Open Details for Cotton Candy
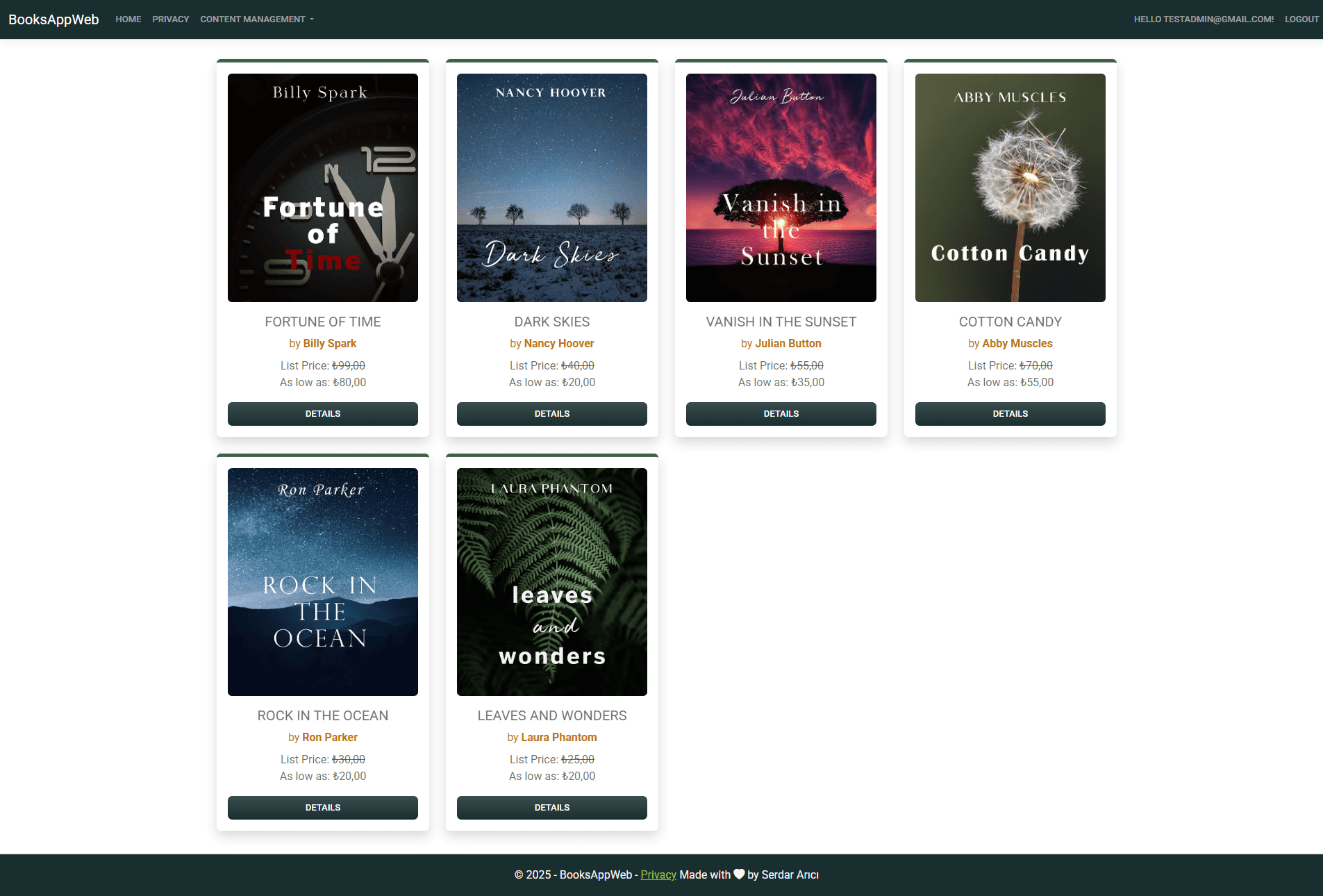The width and height of the screenshot is (1323, 896). coord(1010,414)
